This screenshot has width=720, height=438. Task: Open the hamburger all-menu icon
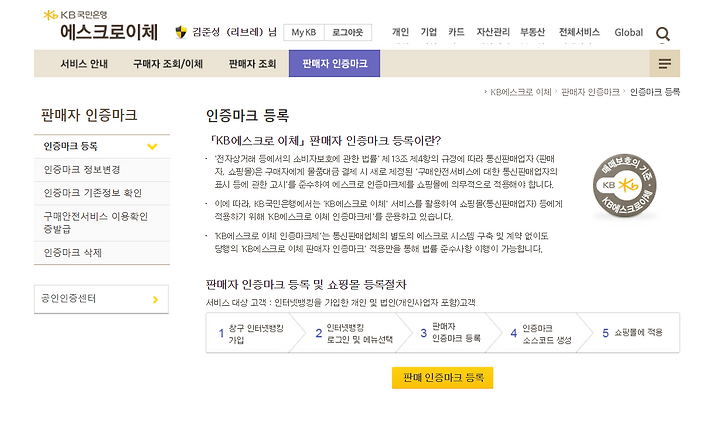[664, 64]
